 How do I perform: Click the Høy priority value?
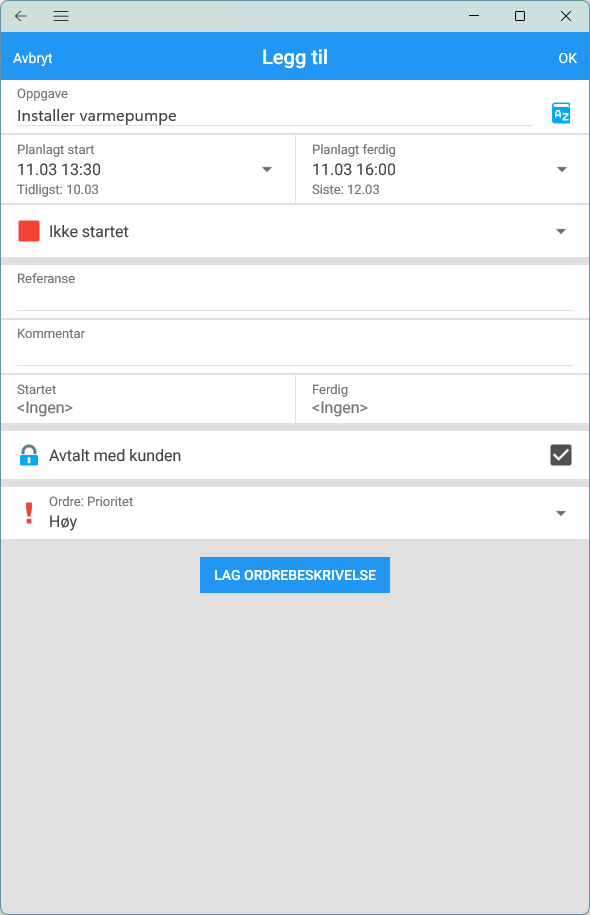click(63, 522)
